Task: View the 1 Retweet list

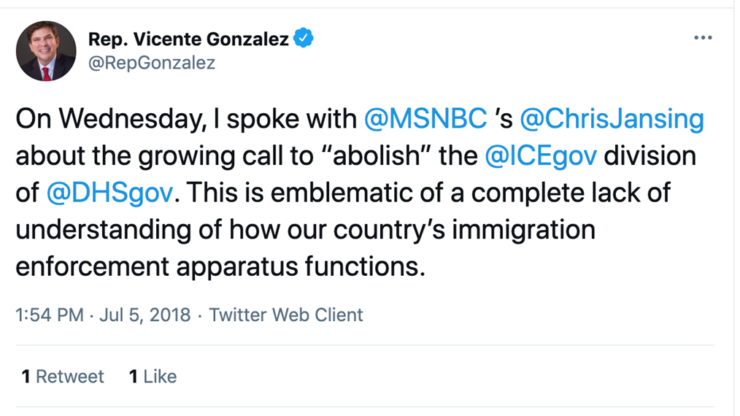Action: point(63,377)
